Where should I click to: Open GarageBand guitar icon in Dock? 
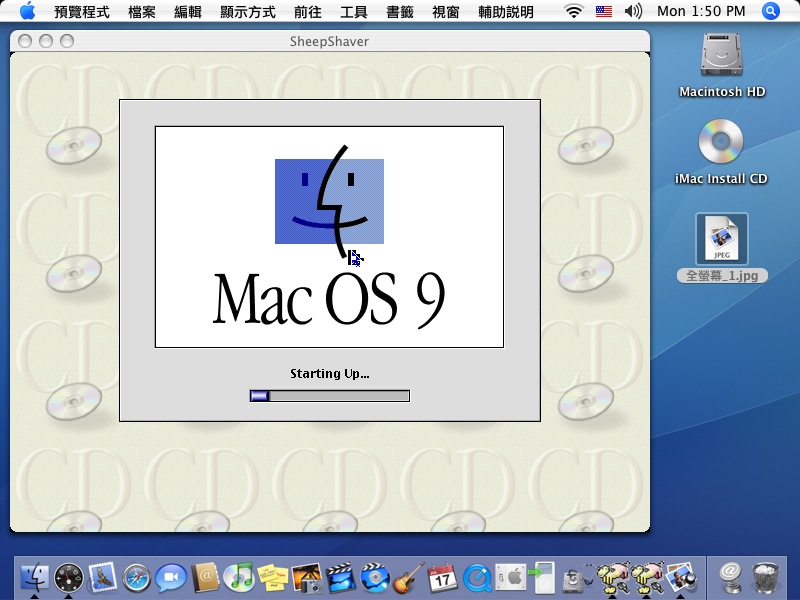click(409, 577)
